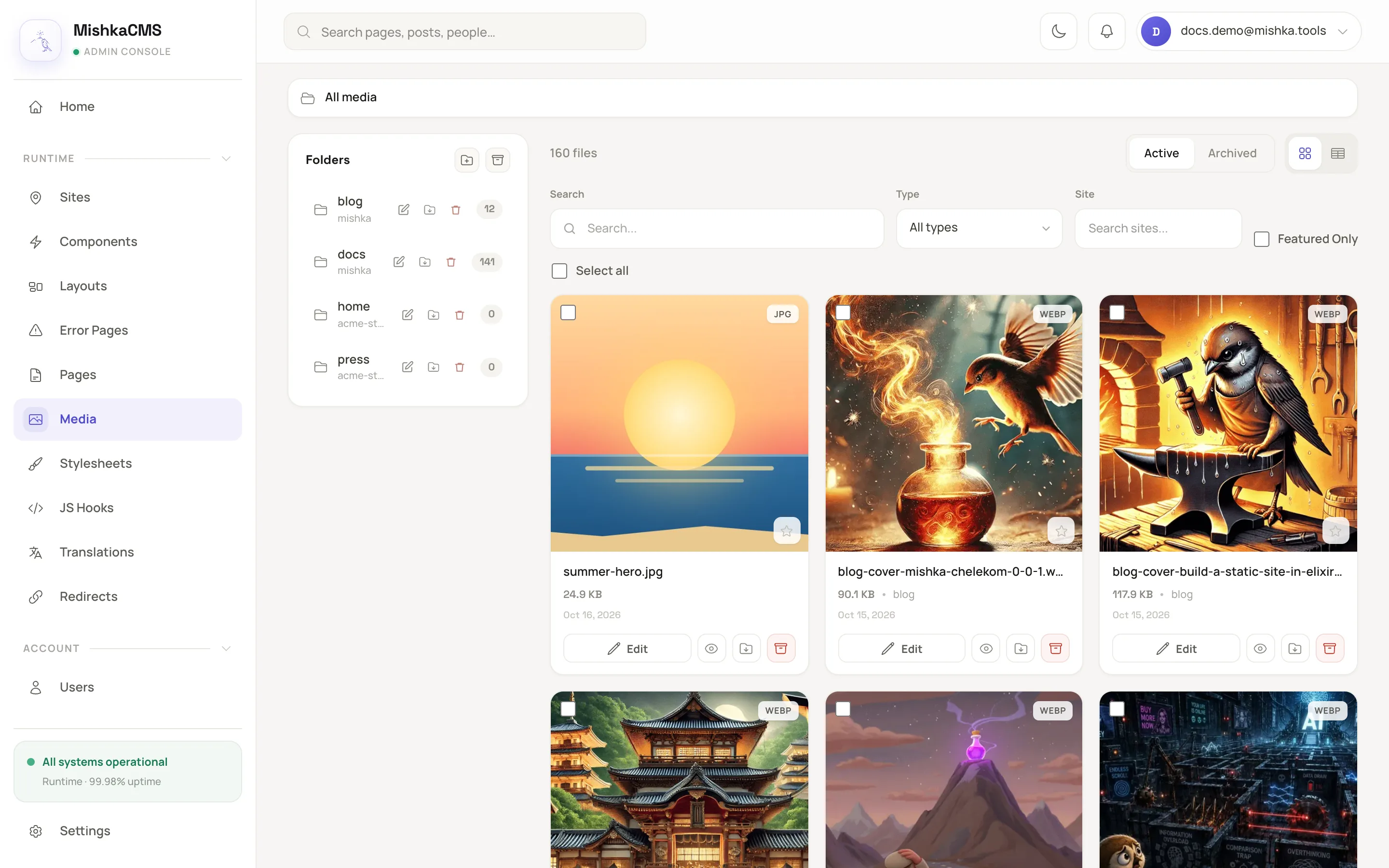1389x868 pixels.
Task: Enable Featured Only filter
Action: tap(1262, 239)
